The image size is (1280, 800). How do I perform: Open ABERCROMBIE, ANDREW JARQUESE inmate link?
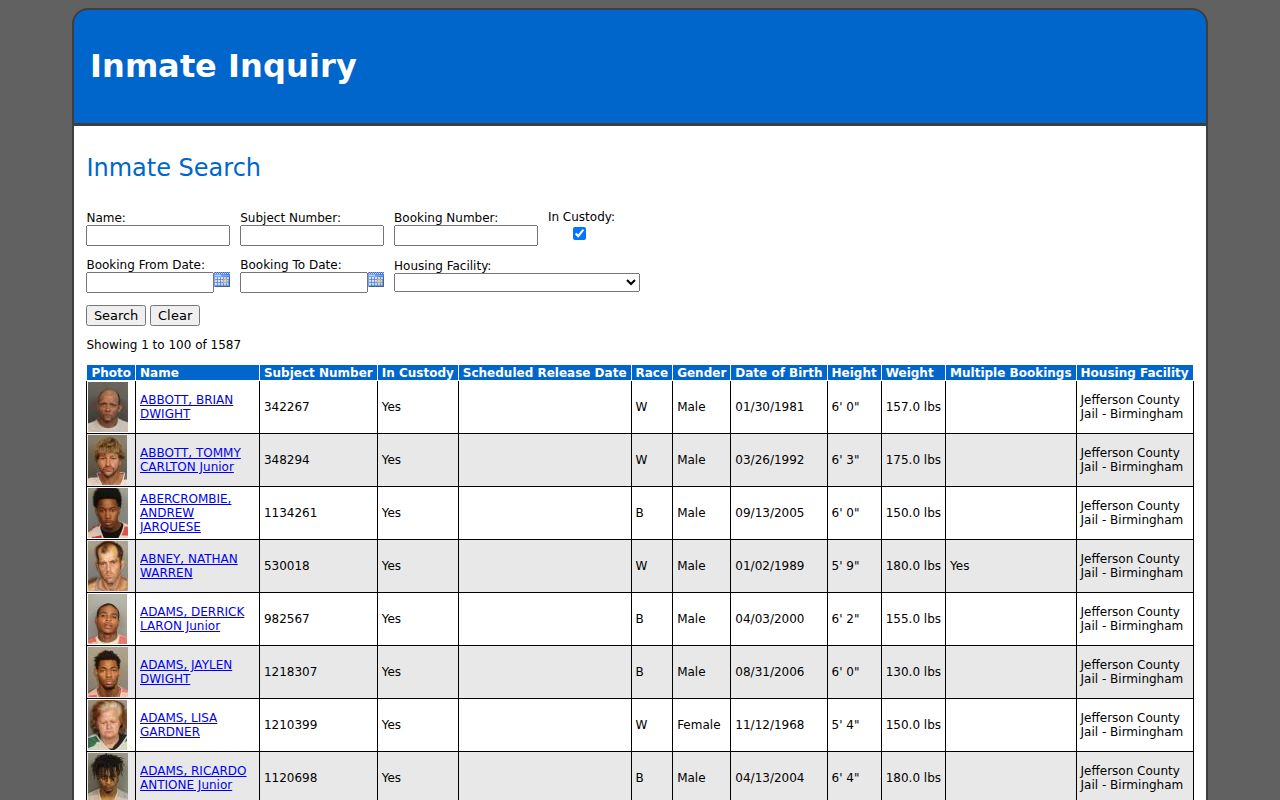tap(185, 513)
